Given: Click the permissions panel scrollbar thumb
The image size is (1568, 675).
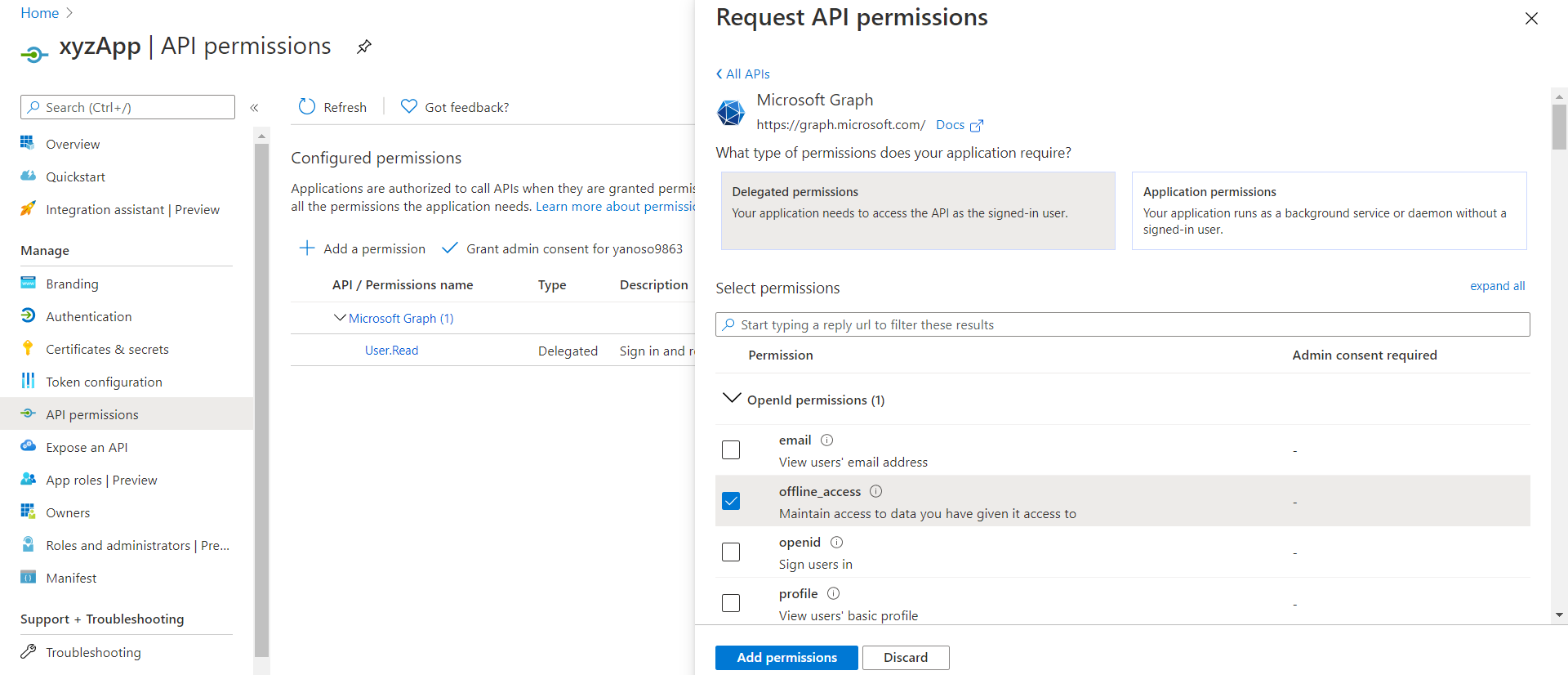Looking at the screenshot, I should click(x=1559, y=127).
